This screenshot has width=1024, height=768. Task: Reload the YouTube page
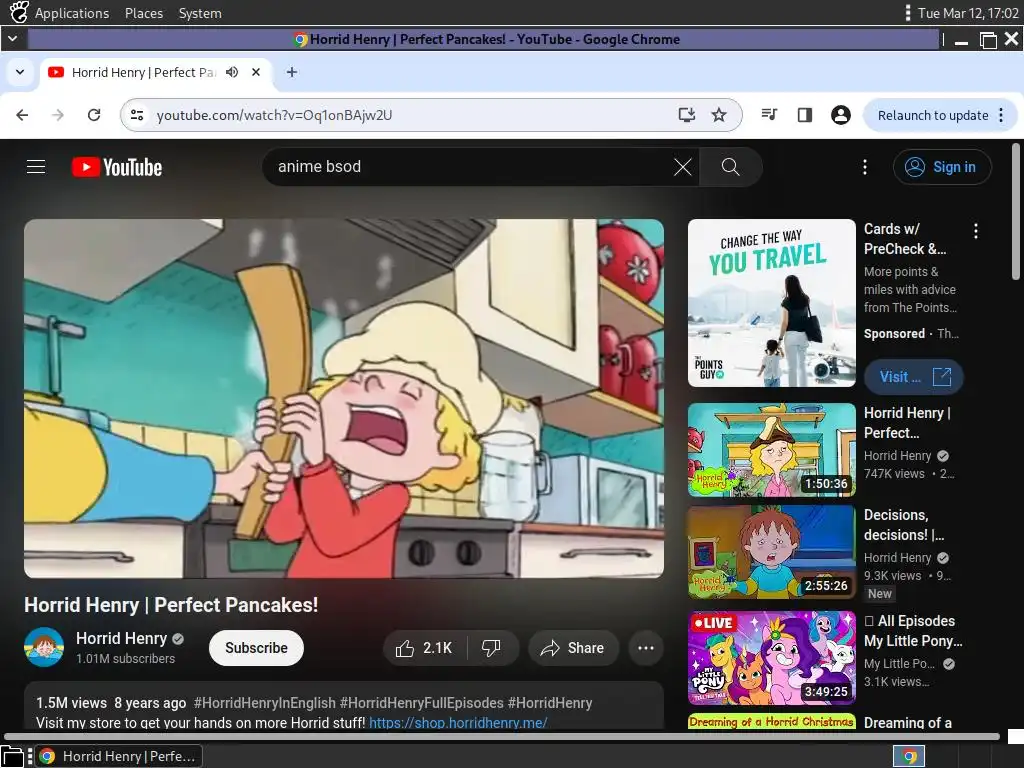click(x=94, y=115)
